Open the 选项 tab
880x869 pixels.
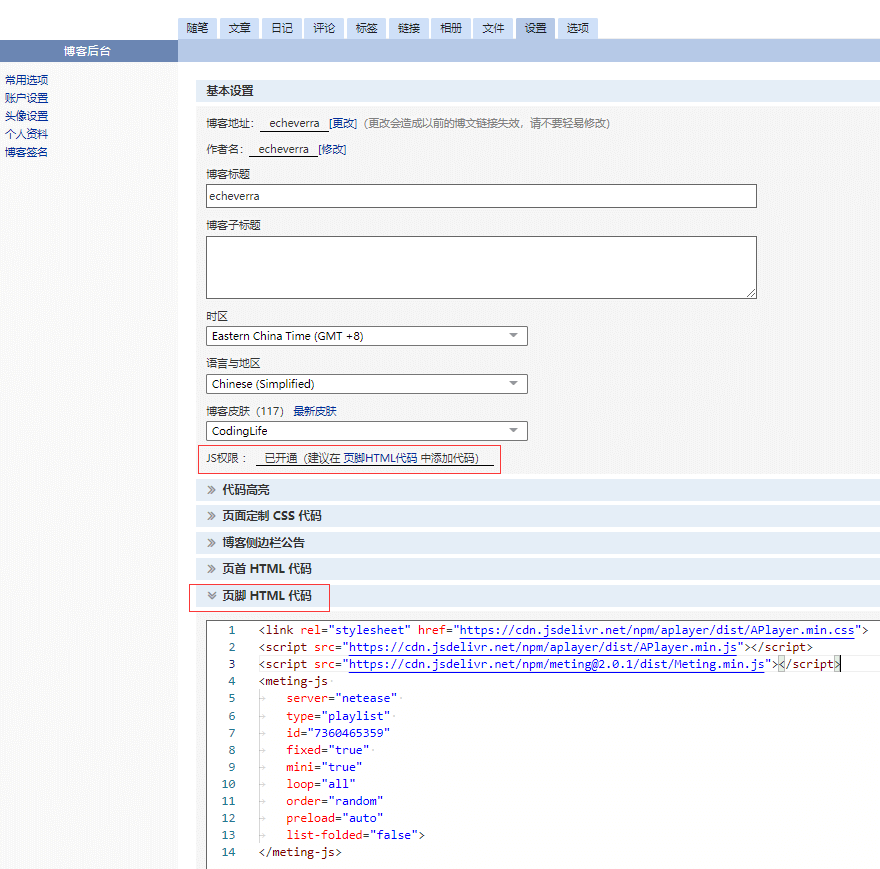click(578, 28)
